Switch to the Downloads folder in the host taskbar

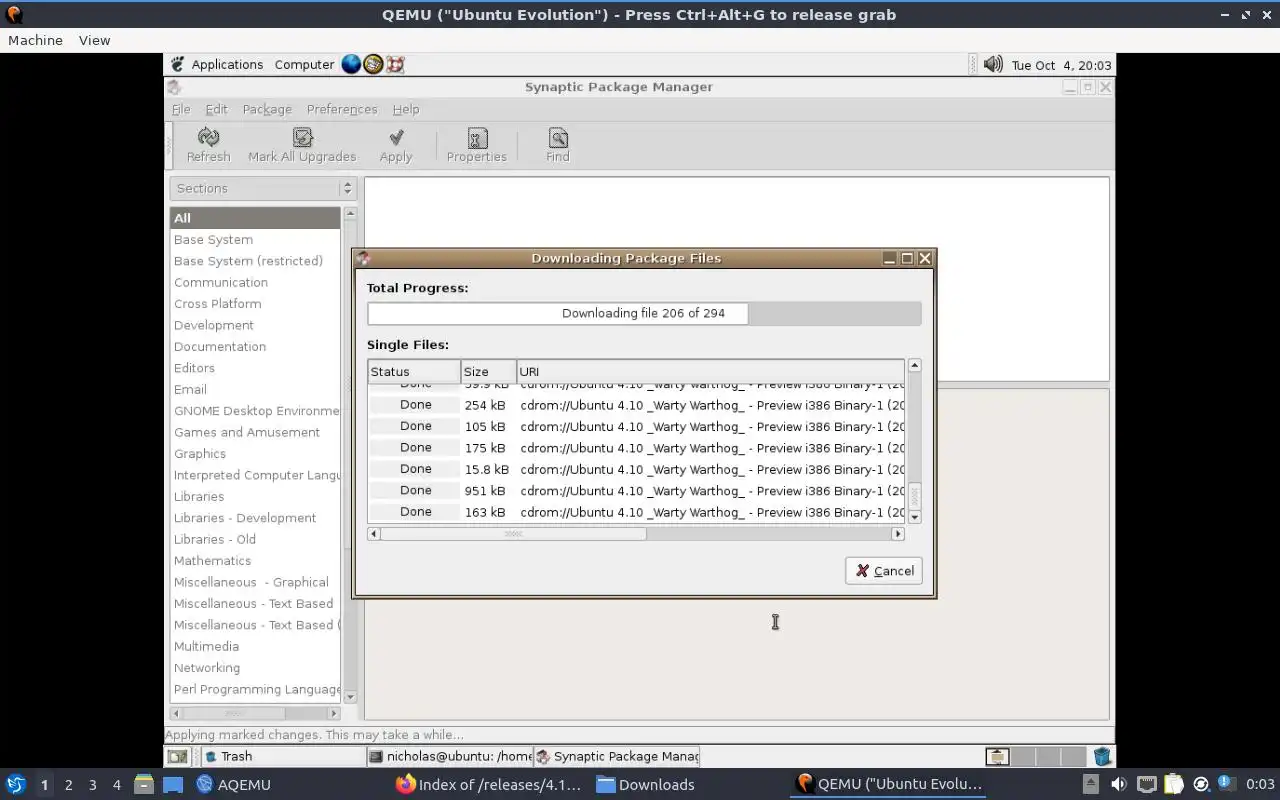point(645,784)
